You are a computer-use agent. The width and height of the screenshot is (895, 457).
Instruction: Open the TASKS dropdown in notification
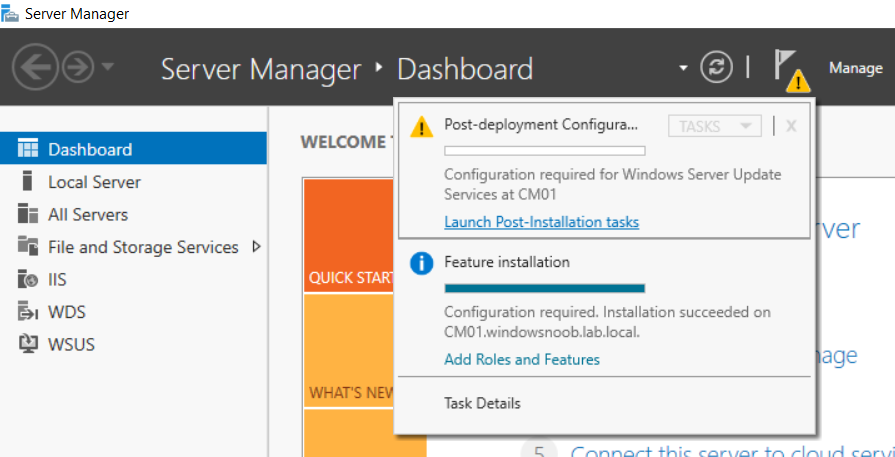pyautogui.click(x=715, y=126)
